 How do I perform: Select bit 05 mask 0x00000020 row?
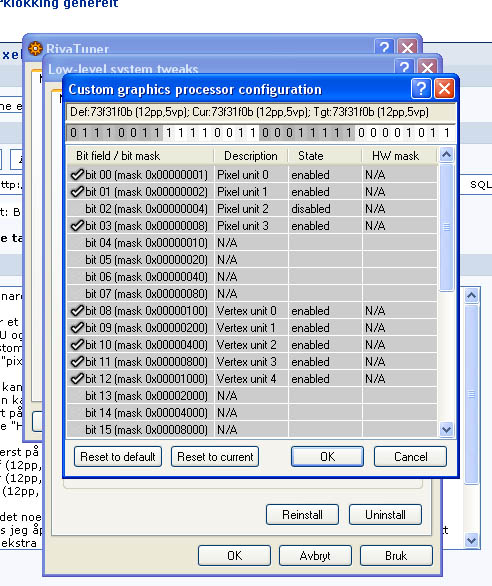(x=252, y=259)
